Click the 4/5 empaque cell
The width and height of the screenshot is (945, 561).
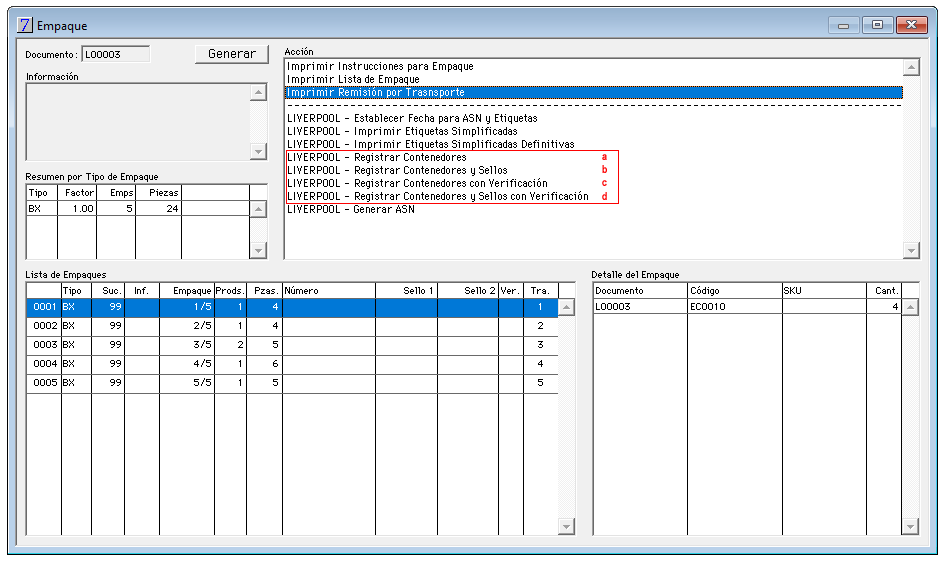pos(187,364)
